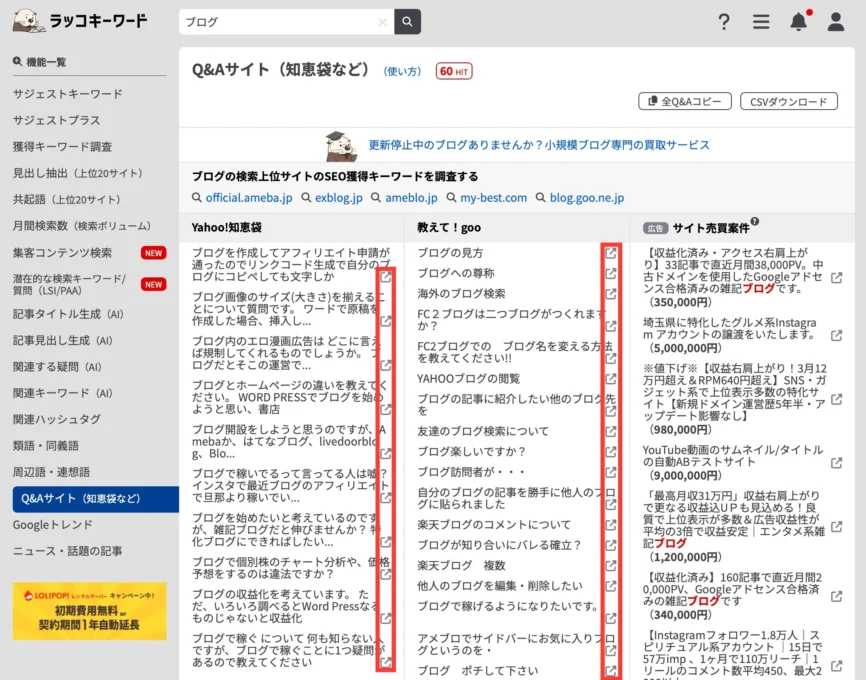Open external link for ブログへの尊称
The width and height of the screenshot is (866, 680).
click(x=610, y=273)
